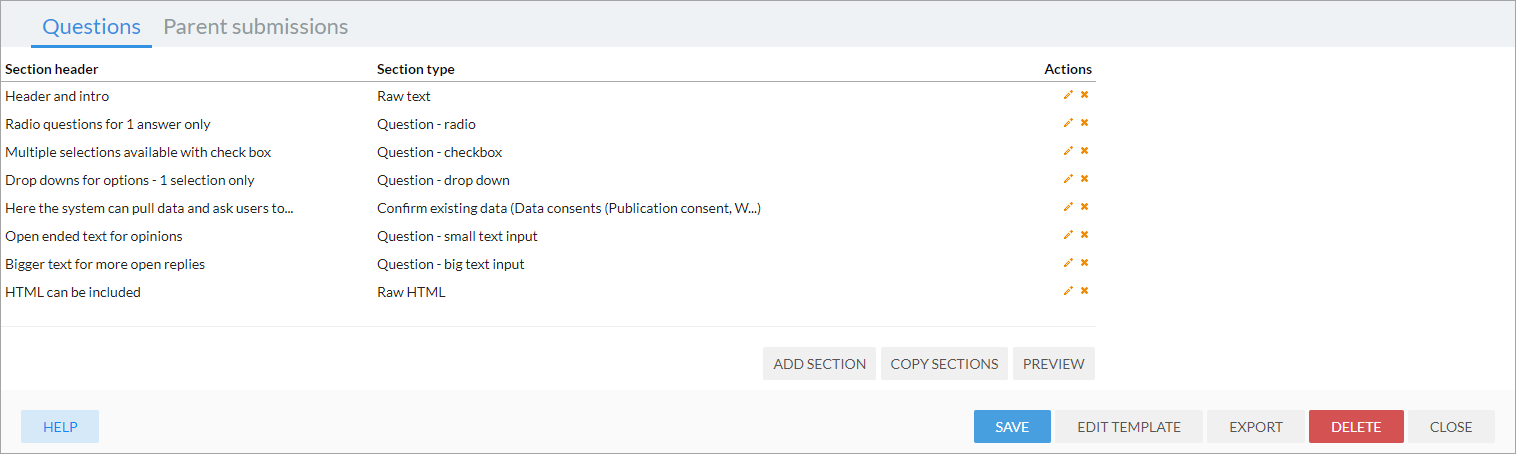Click the Copy Sections button
This screenshot has width=1516, height=454.
pos(944,364)
